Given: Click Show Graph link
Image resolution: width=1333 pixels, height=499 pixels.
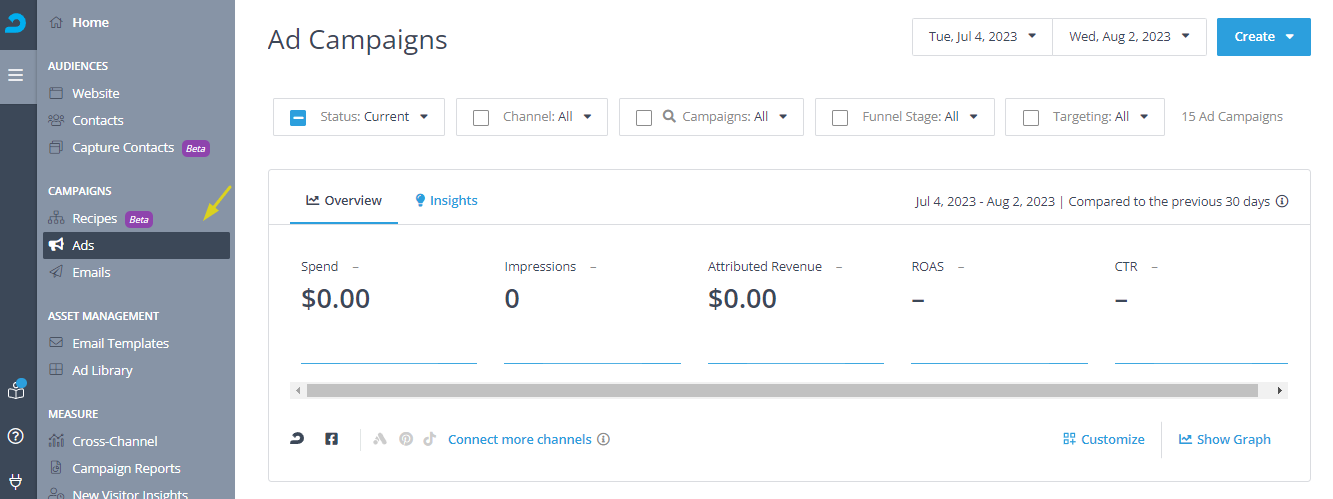Looking at the screenshot, I should click(1225, 439).
